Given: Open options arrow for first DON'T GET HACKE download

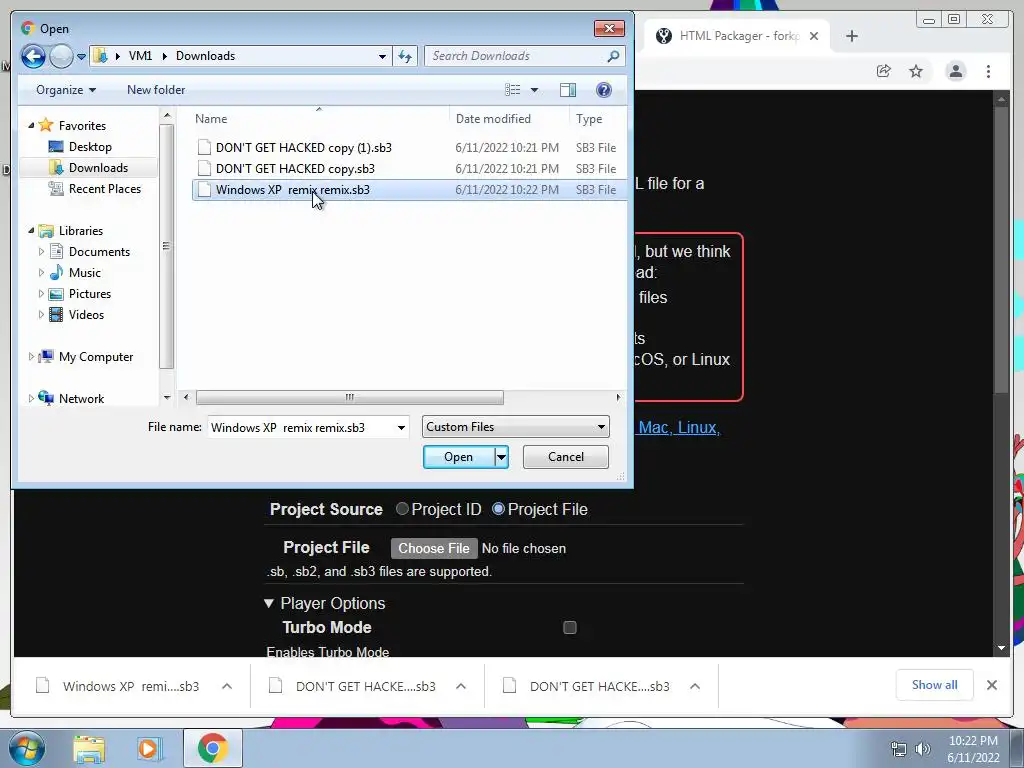Looking at the screenshot, I should click(x=461, y=686).
